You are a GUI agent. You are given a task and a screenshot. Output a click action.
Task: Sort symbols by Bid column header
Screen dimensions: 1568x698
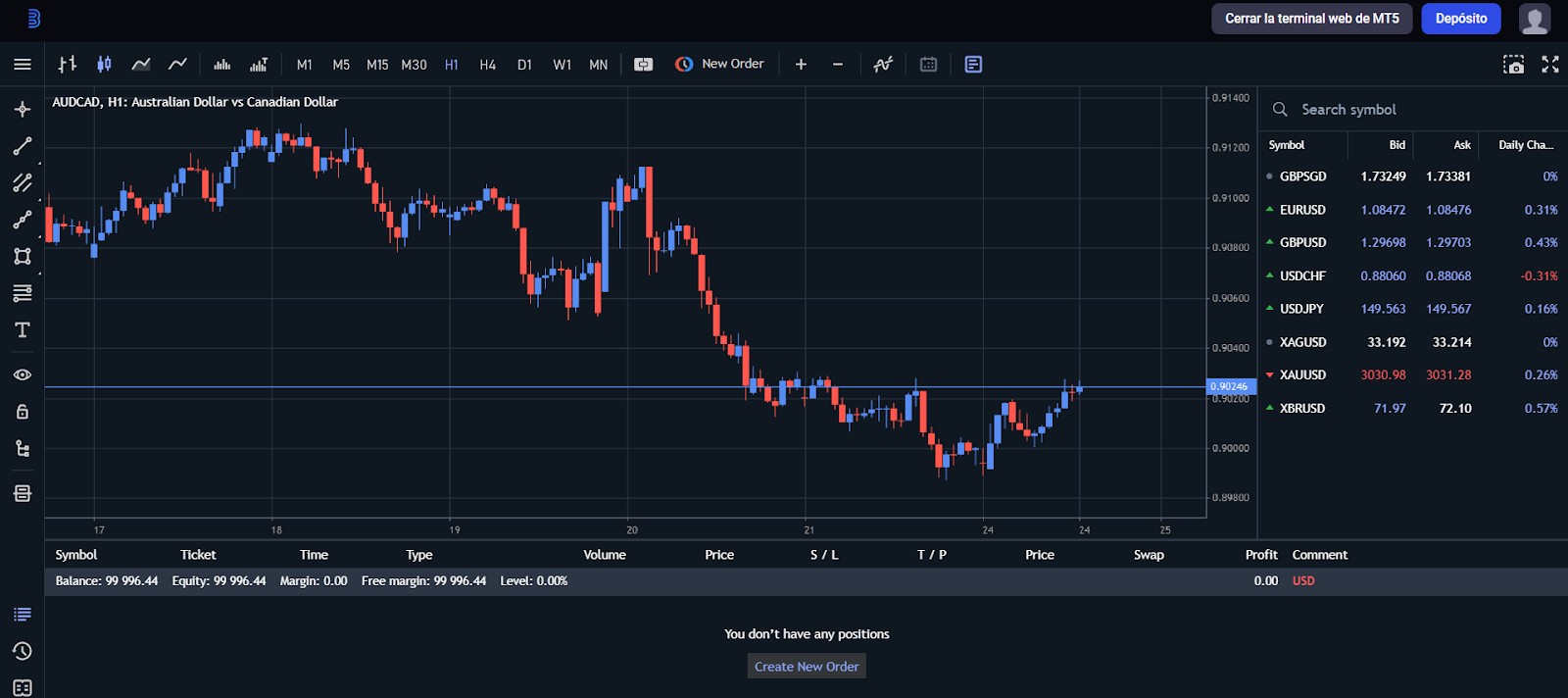[1397, 145]
